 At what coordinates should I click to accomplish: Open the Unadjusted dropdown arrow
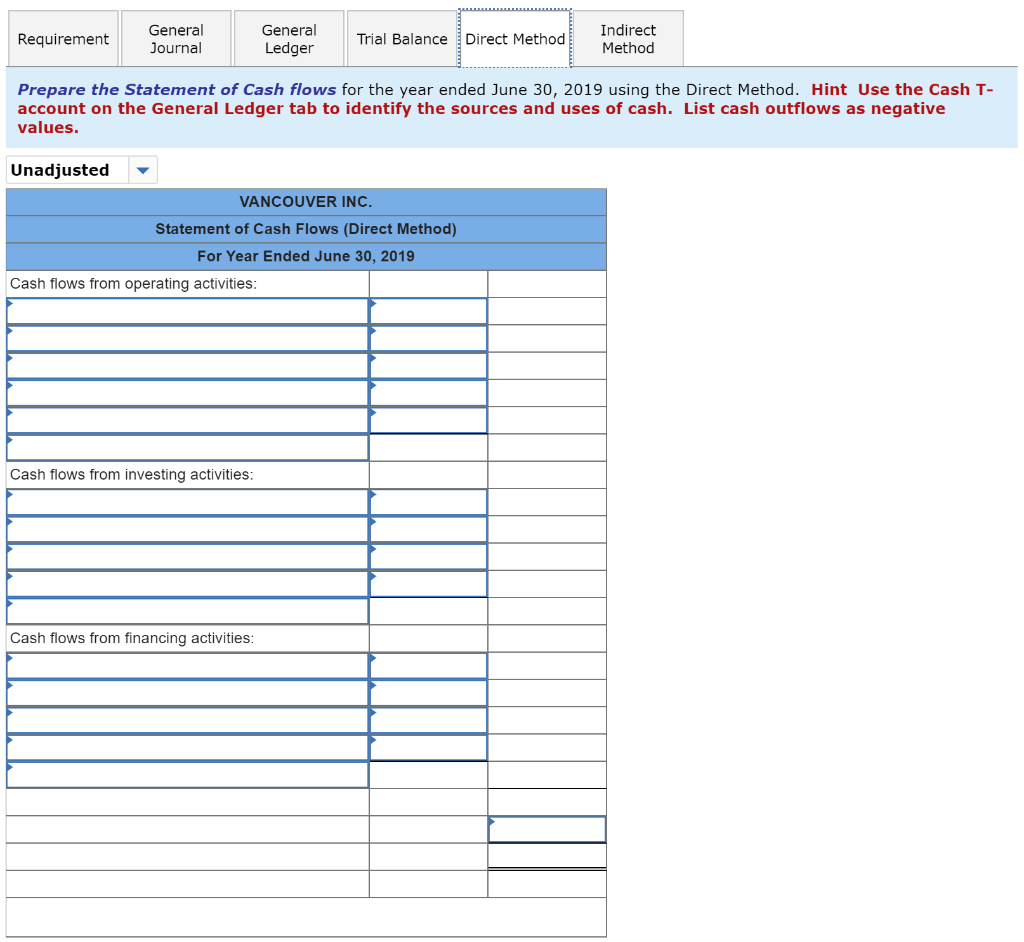click(143, 169)
